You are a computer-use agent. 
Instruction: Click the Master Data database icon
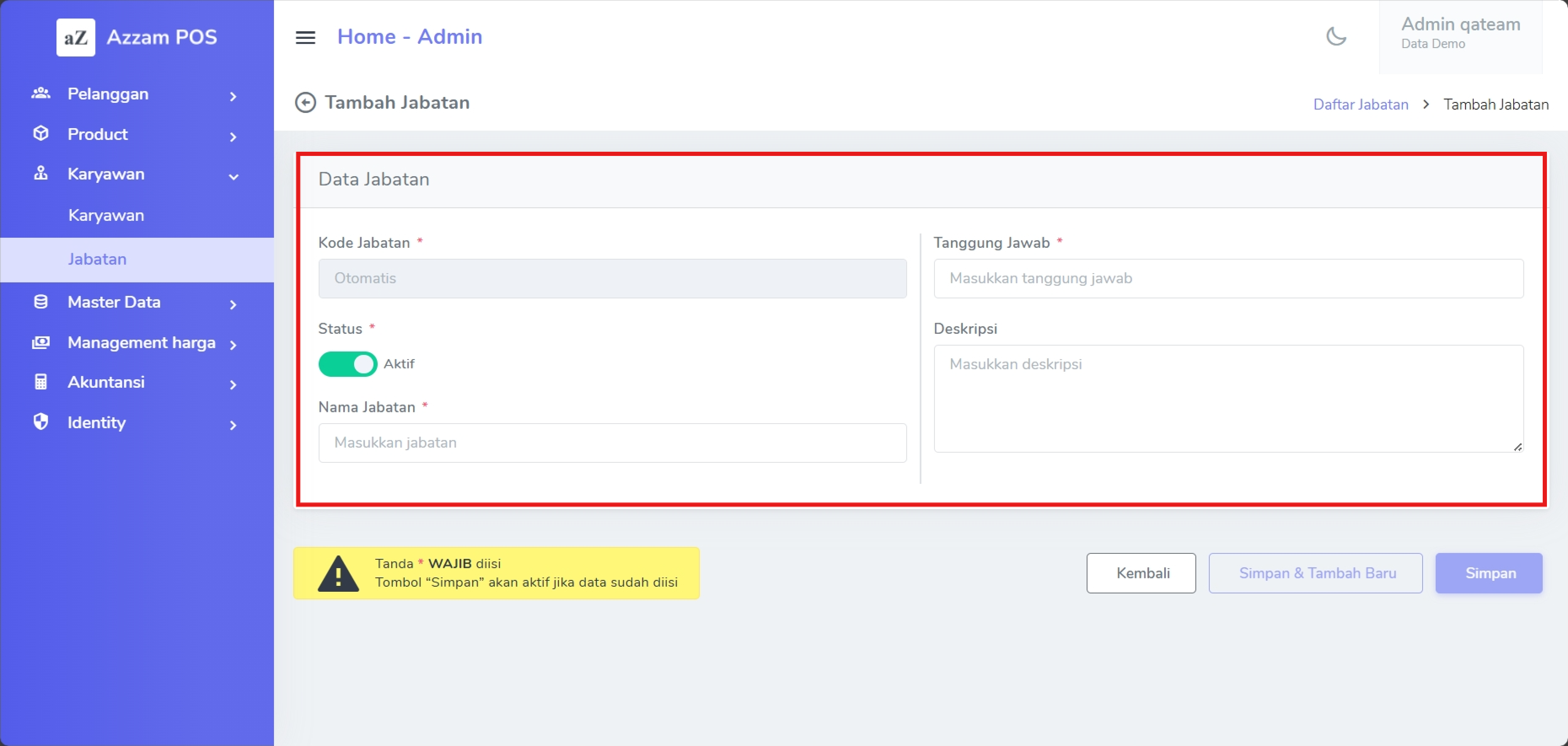41,302
